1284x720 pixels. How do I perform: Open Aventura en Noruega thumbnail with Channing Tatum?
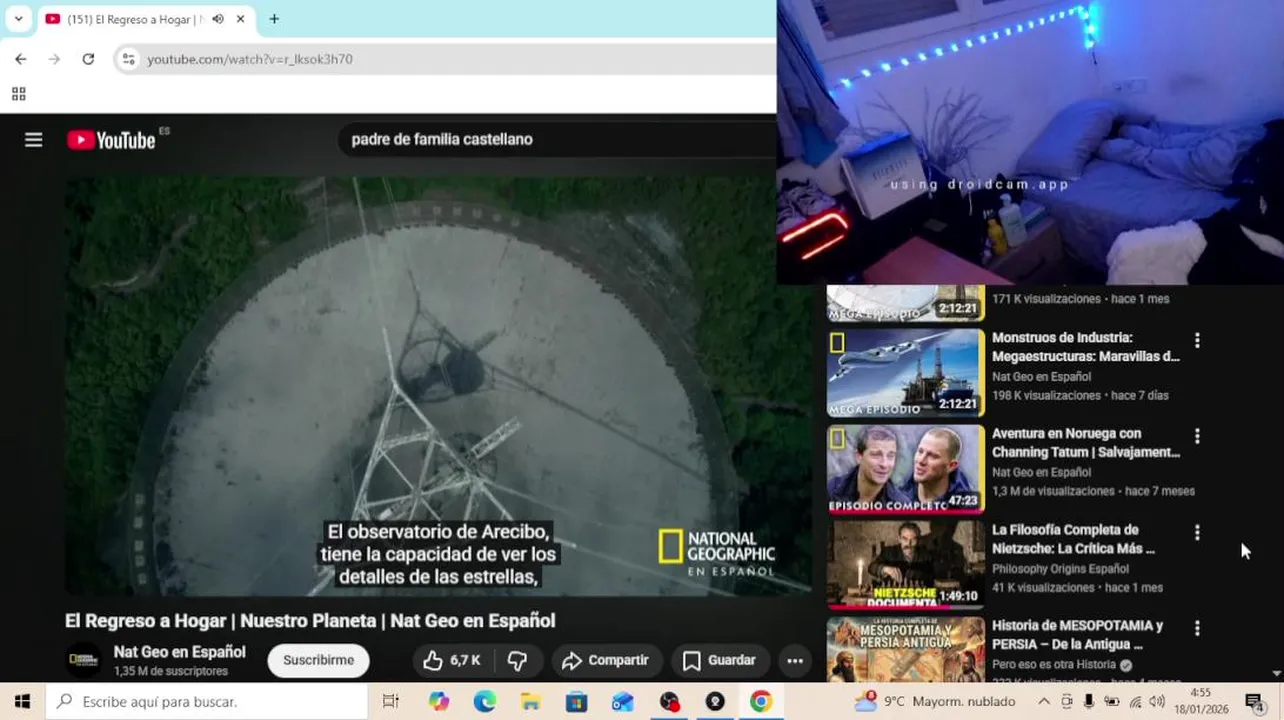click(905, 468)
